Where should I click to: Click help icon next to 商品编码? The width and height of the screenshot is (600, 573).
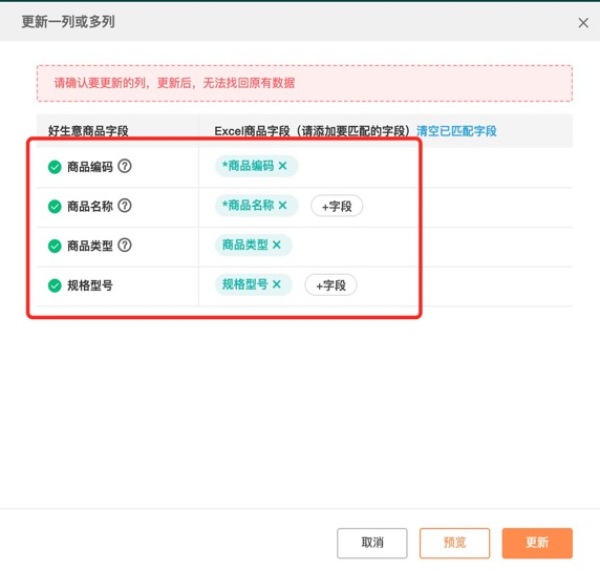[x=124, y=166]
